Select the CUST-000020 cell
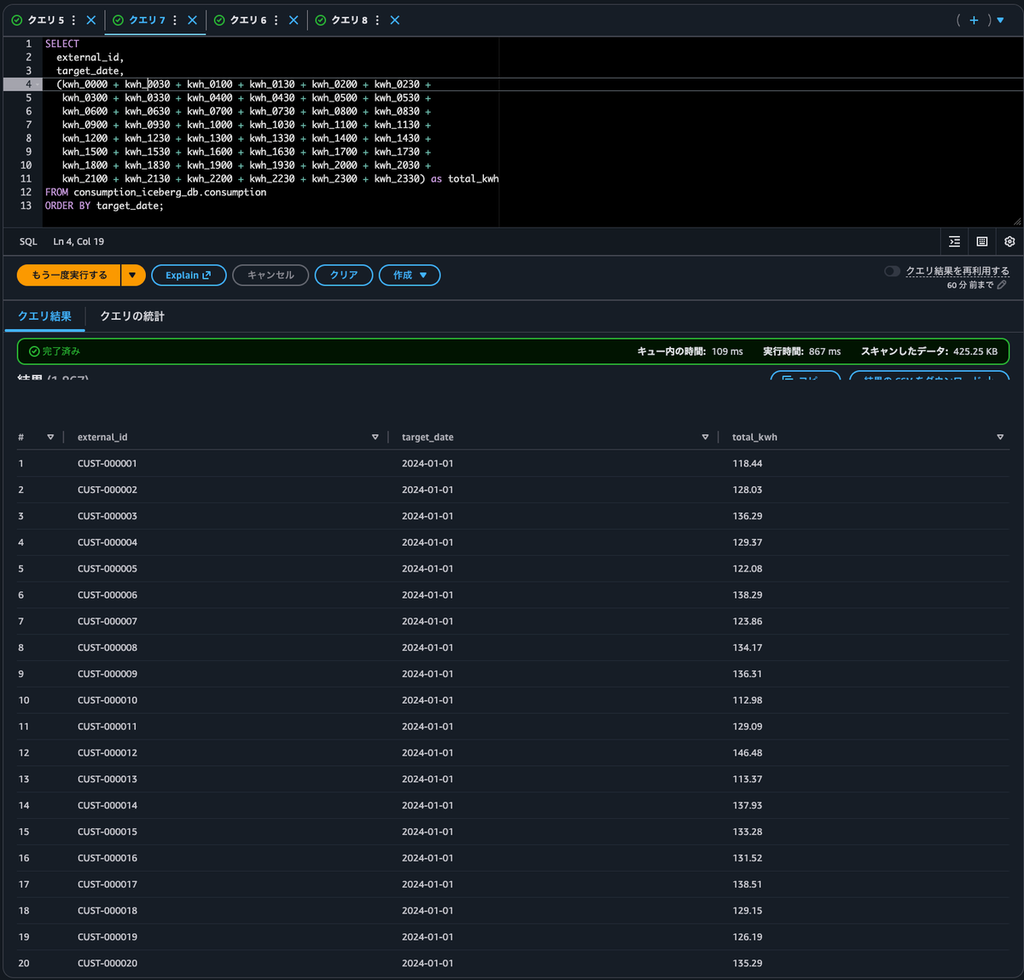Image resolution: width=1024 pixels, height=980 pixels. (x=107, y=963)
